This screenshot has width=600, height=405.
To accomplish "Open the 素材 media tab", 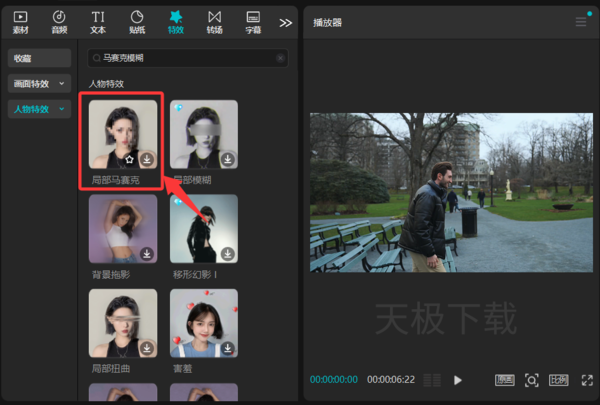I will (x=21, y=21).
